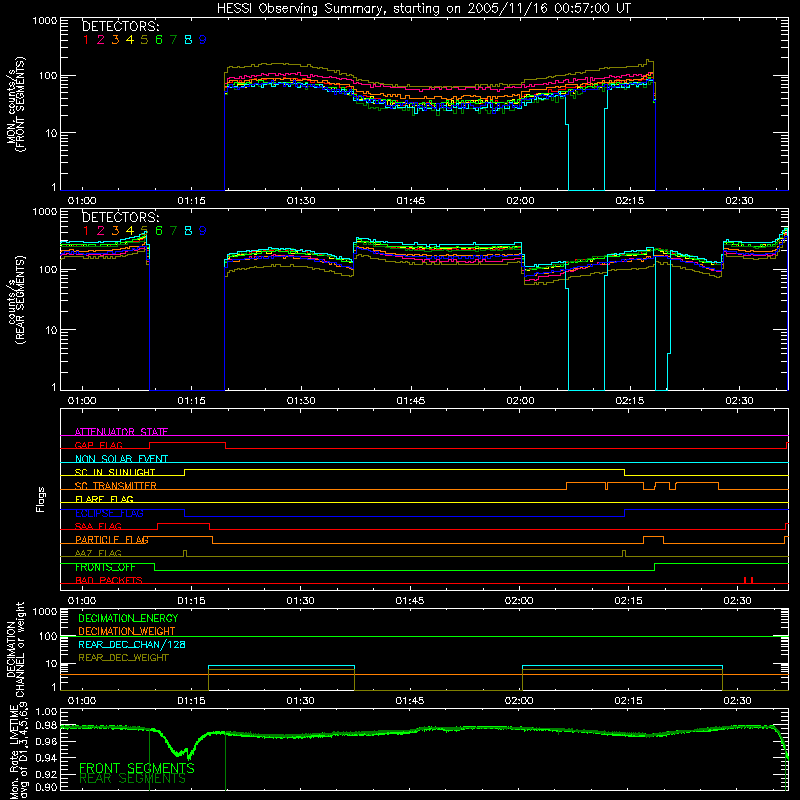Click the SC_TRANSMITTER flag label

click(x=116, y=486)
